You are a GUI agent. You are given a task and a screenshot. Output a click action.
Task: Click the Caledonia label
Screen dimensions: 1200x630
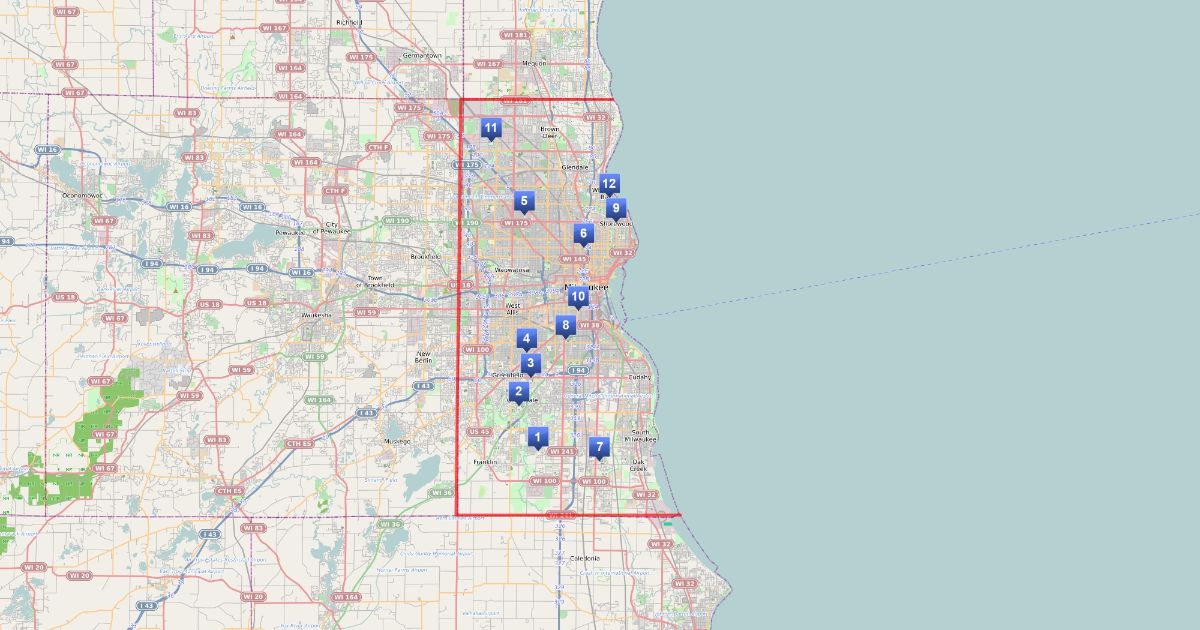(584, 558)
